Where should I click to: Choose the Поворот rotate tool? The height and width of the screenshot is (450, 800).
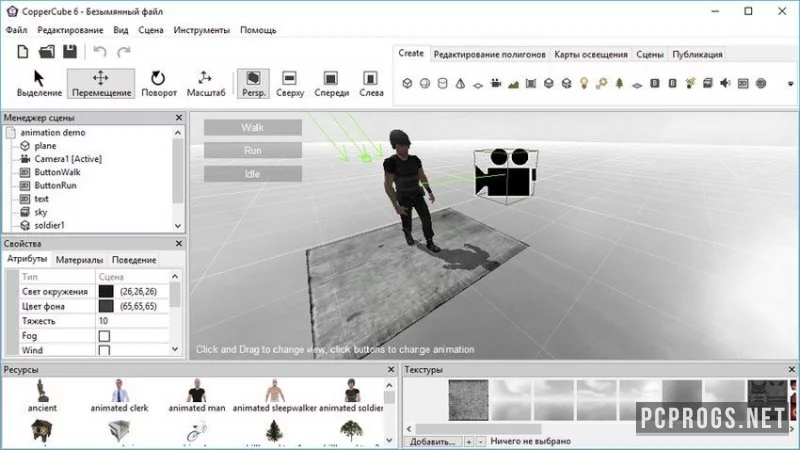tap(159, 84)
